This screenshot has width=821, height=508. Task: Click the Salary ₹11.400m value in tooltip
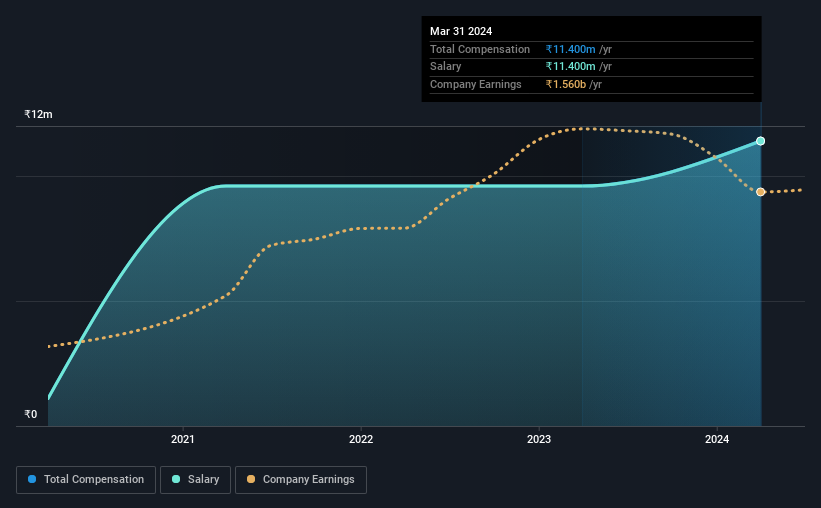pyautogui.click(x=570, y=67)
